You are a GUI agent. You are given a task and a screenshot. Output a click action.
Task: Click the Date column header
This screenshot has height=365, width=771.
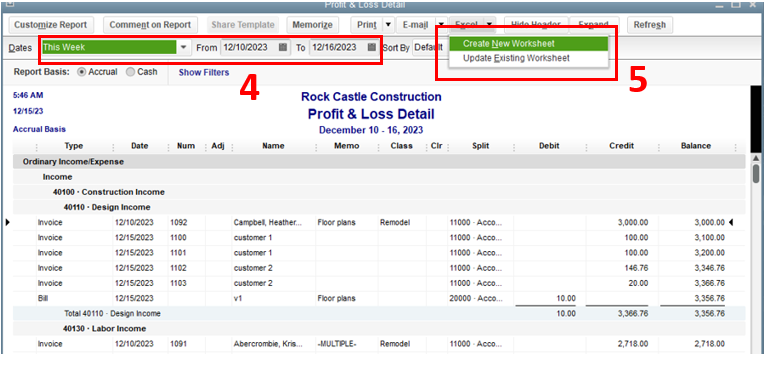140,146
